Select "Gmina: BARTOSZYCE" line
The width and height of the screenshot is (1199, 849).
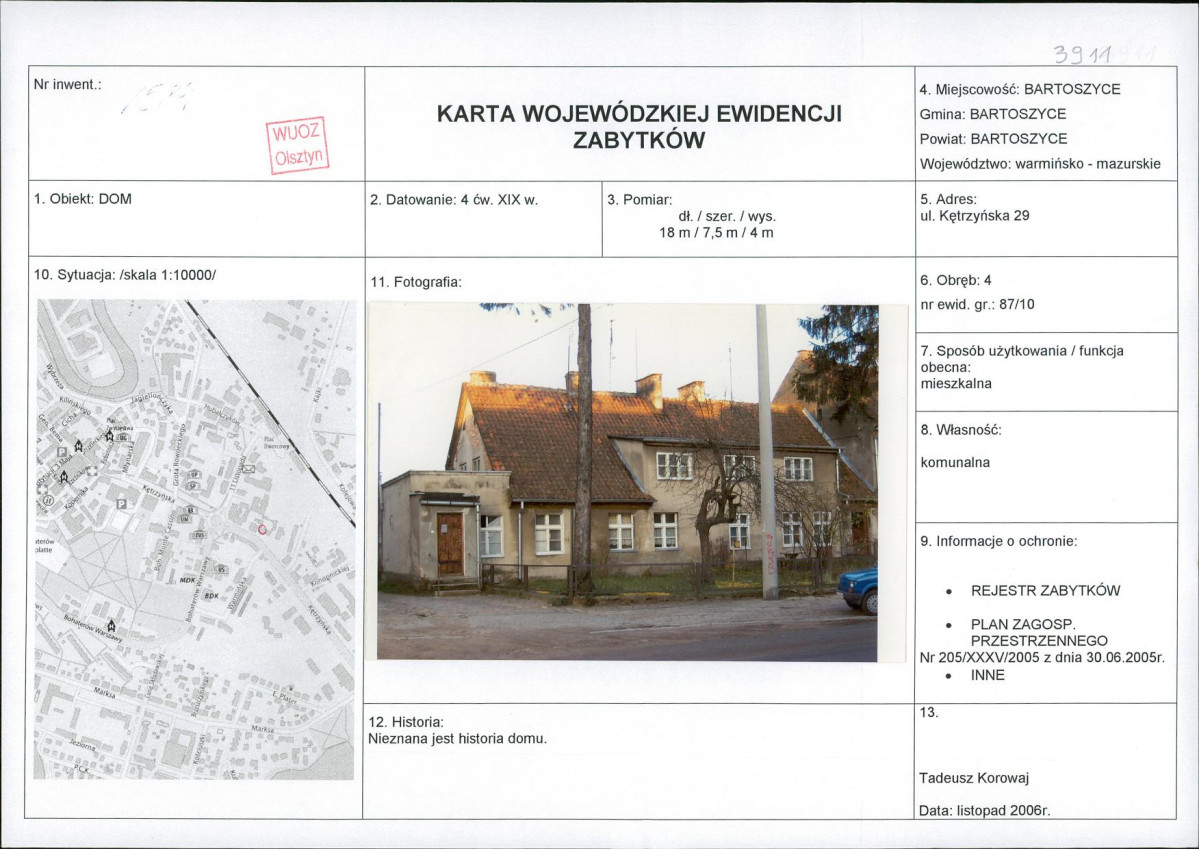[993, 114]
